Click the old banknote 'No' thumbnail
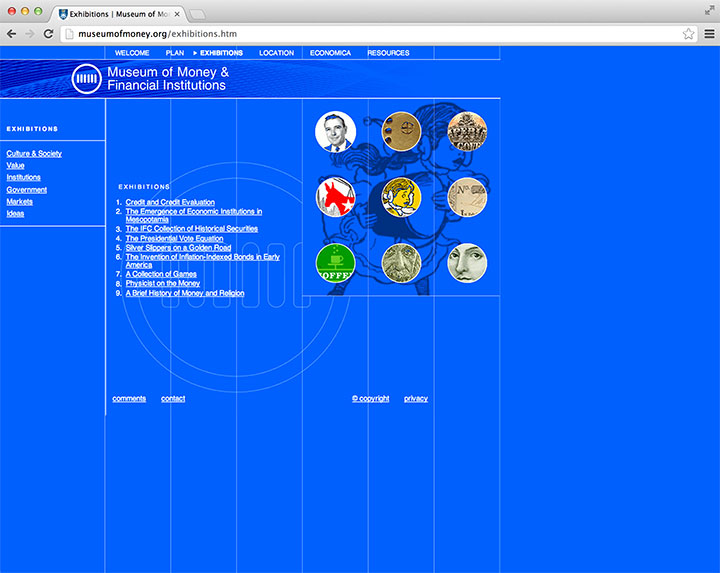Image resolution: width=720 pixels, height=573 pixels. (x=467, y=197)
